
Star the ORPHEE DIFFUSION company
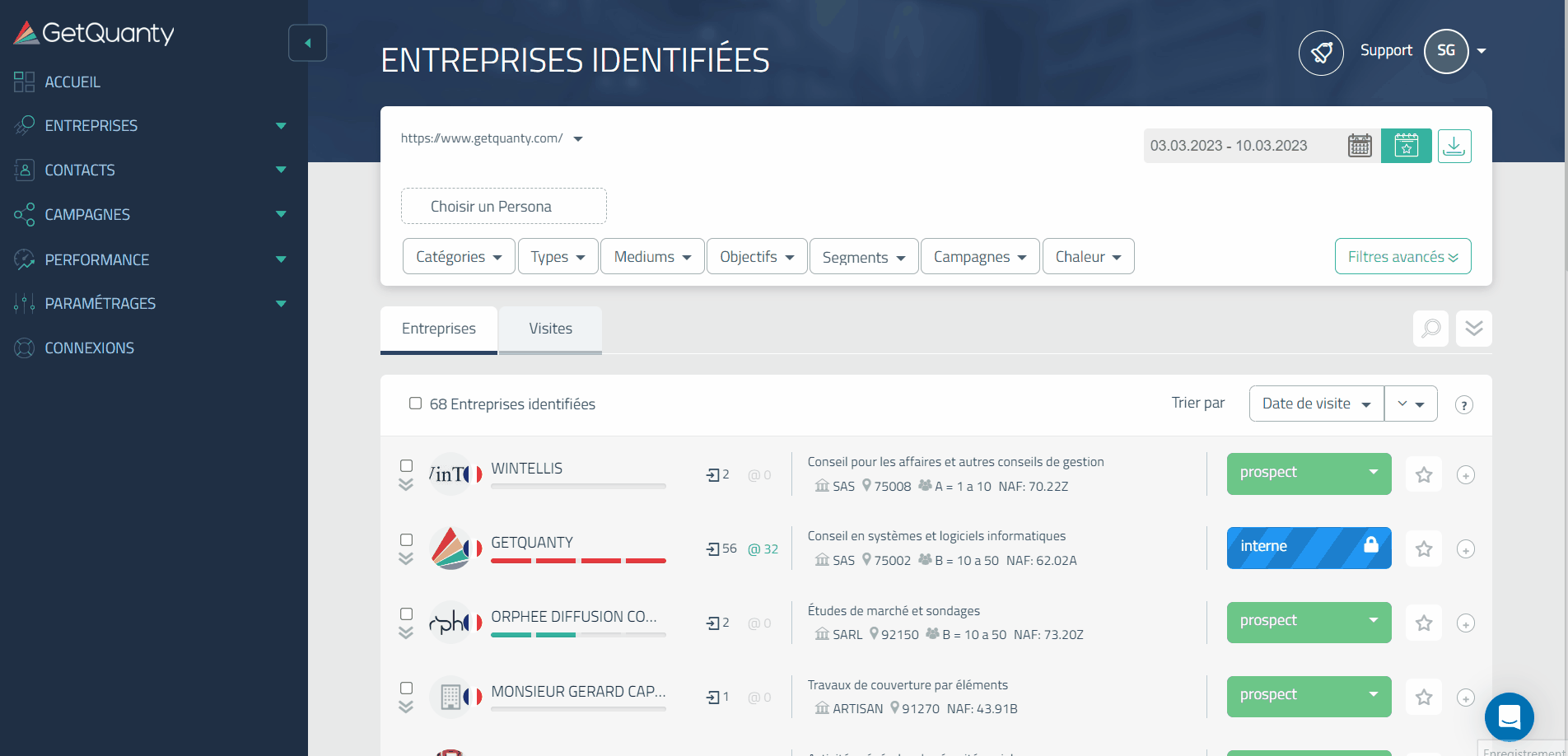coord(1424,623)
